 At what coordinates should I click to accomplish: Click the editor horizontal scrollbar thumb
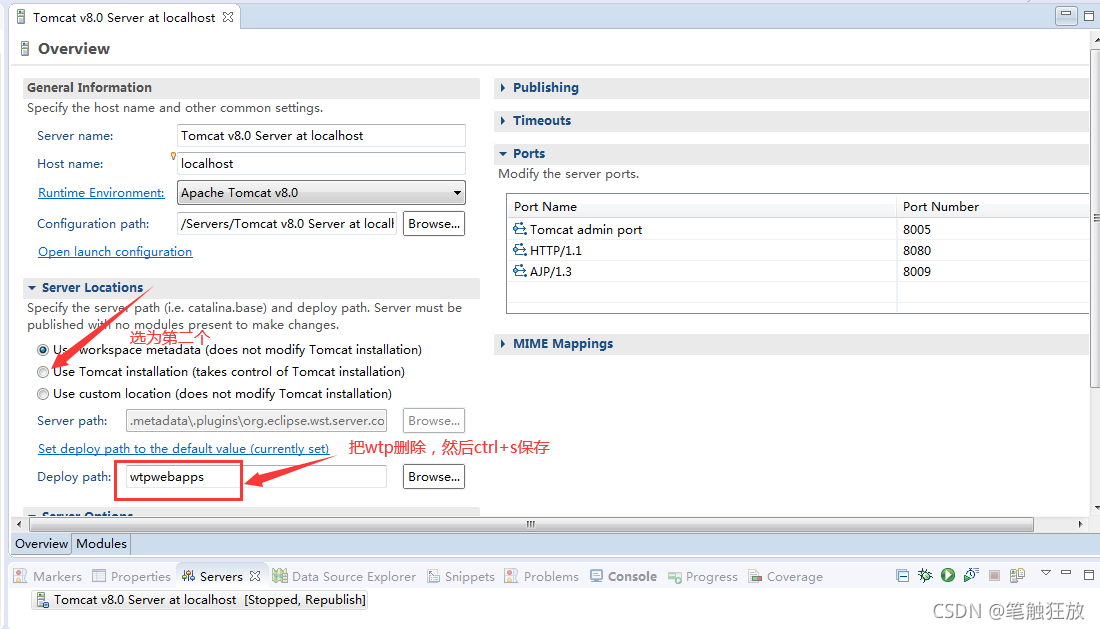click(531, 524)
